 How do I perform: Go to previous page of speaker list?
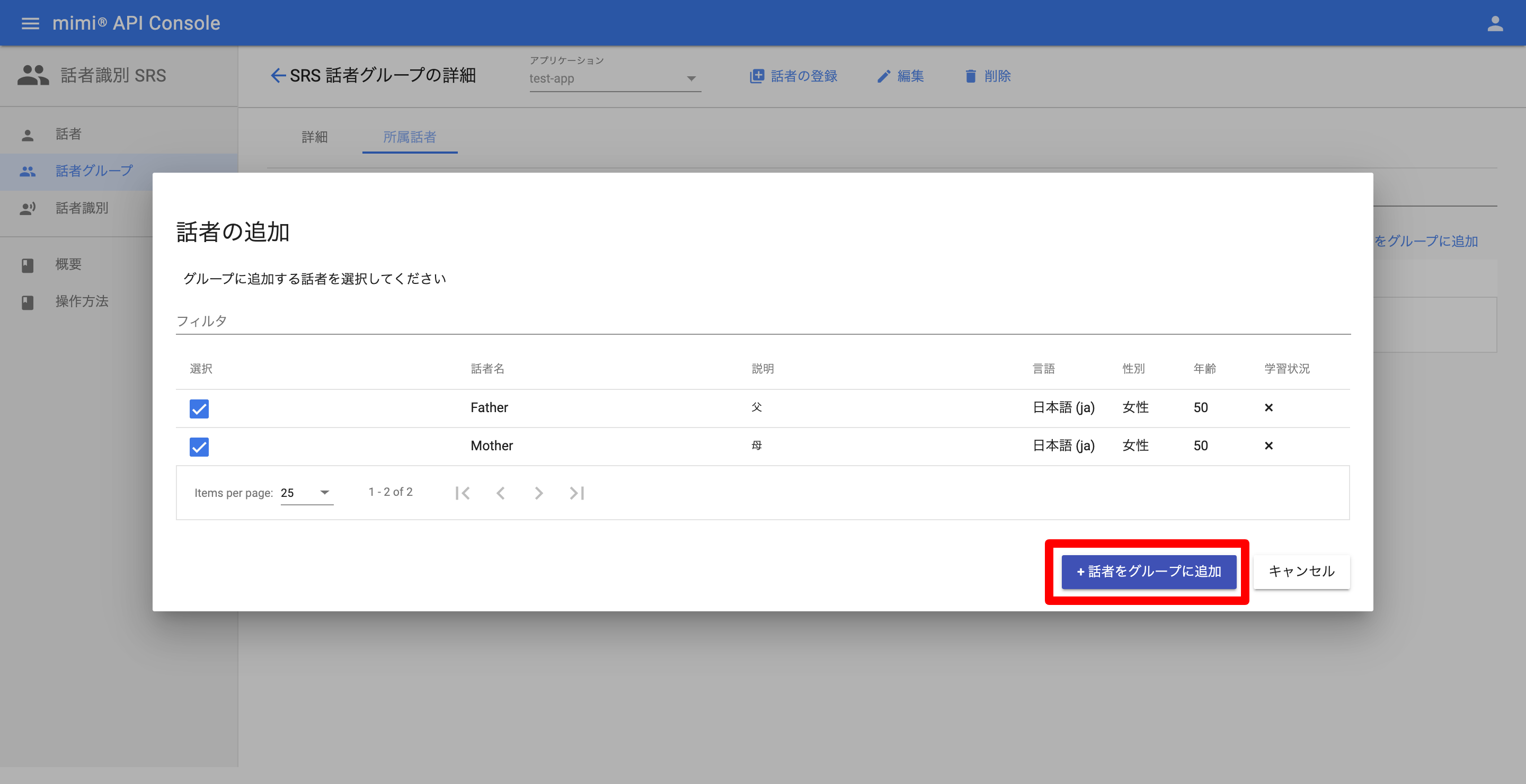(x=501, y=493)
